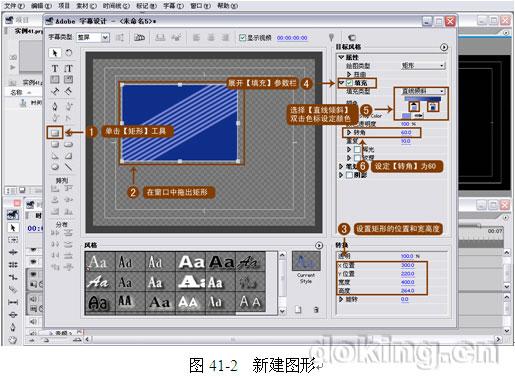515x379 pixels.
Task: Click the 00:00:00:00 timecode link
Action: (x=292, y=38)
